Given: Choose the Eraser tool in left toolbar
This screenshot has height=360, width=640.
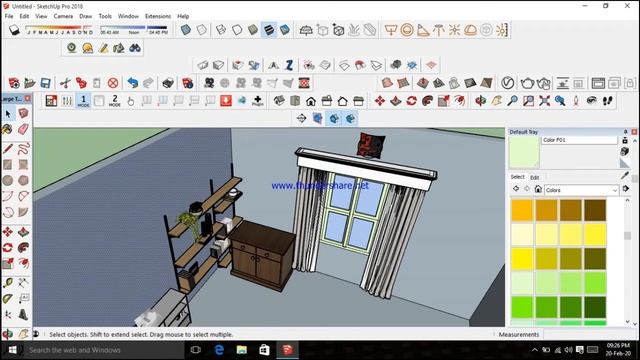Looking at the screenshot, I should tap(23, 130).
